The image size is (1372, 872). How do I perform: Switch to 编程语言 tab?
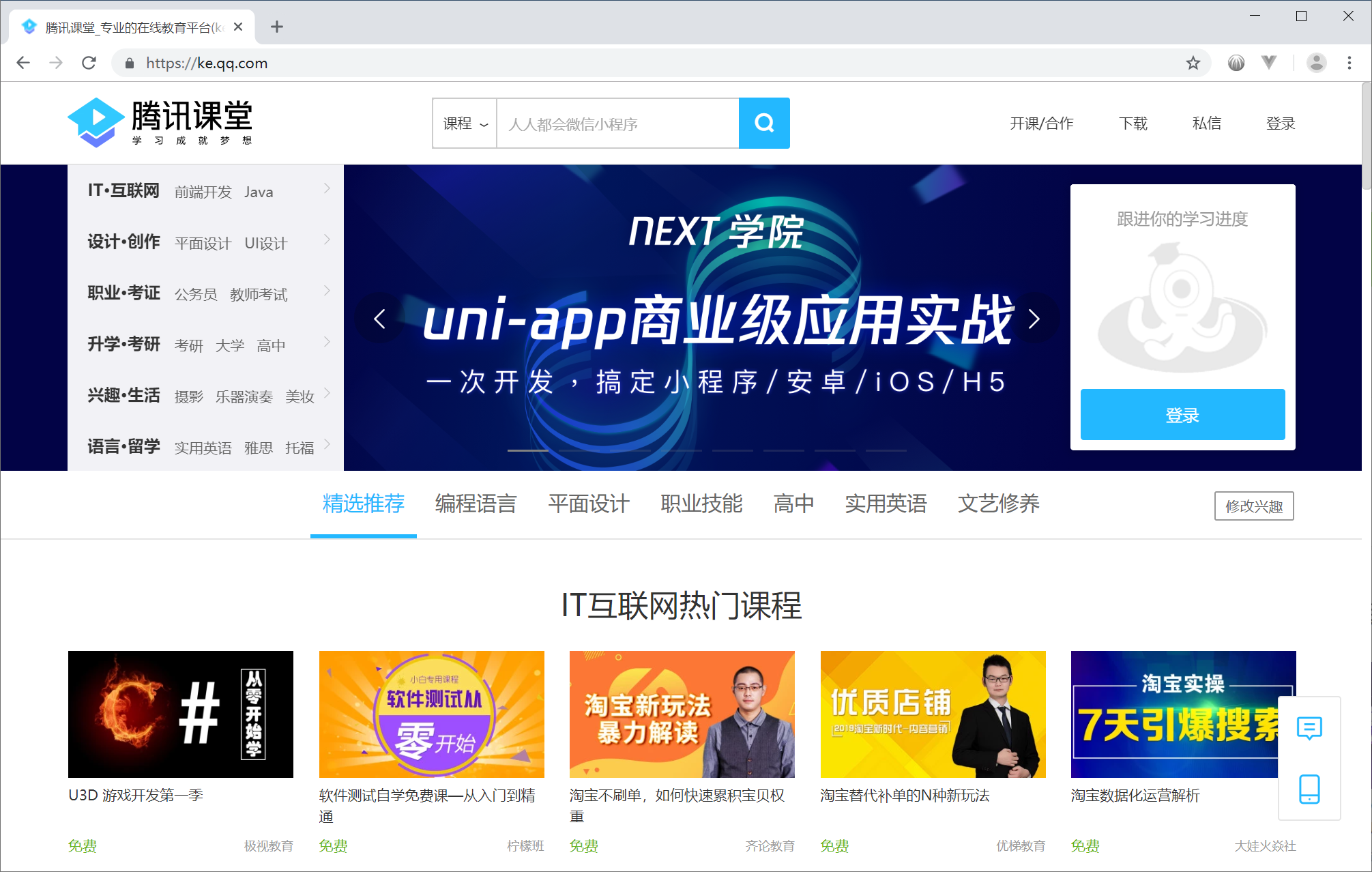(x=476, y=504)
